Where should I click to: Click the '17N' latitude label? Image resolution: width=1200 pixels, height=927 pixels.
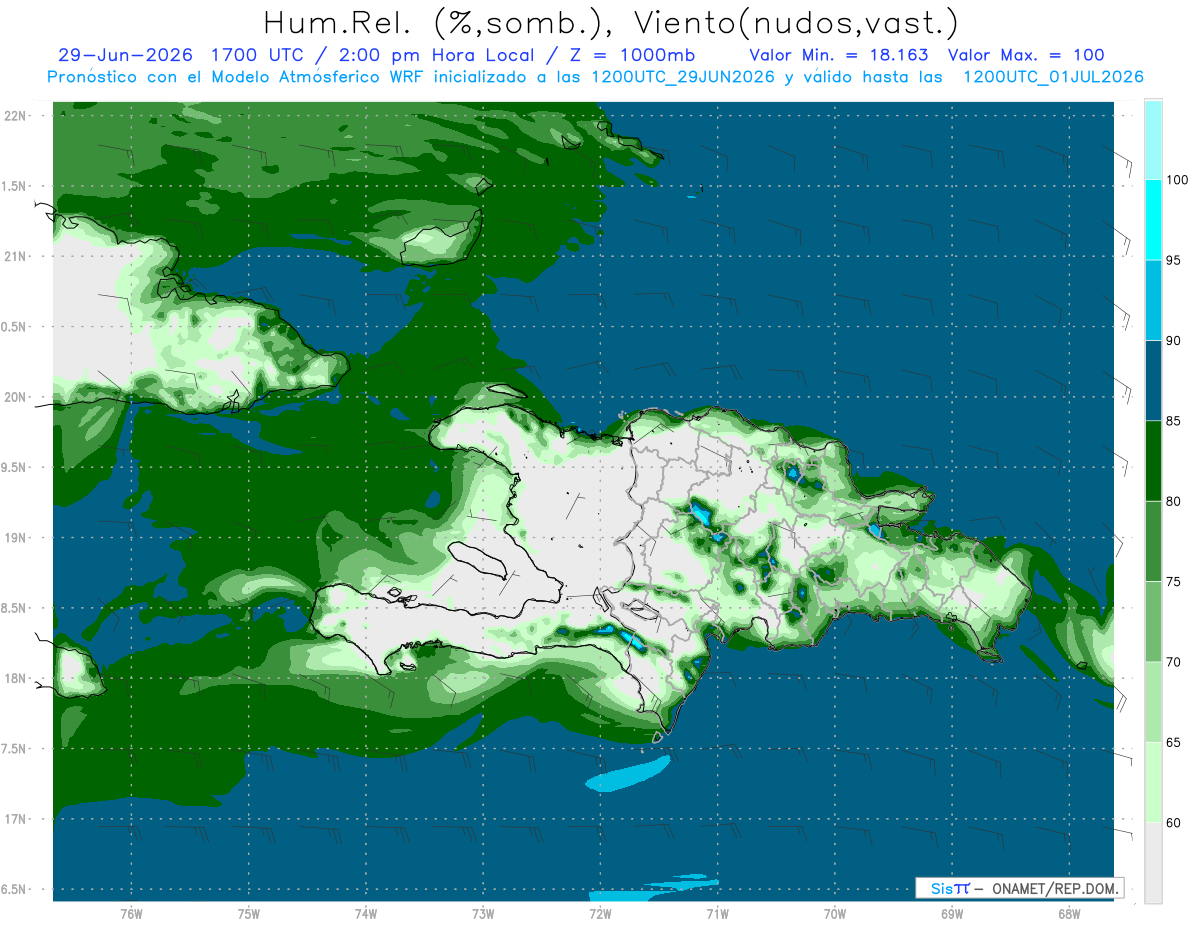[x=17, y=819]
